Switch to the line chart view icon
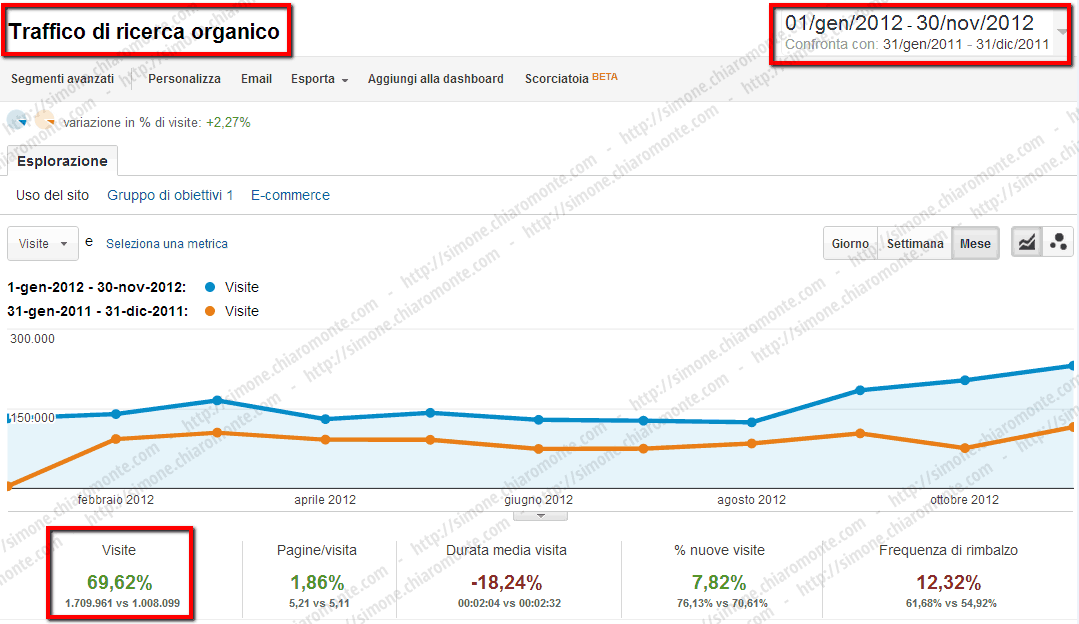Viewport: 1079px width, 624px height. click(1027, 243)
